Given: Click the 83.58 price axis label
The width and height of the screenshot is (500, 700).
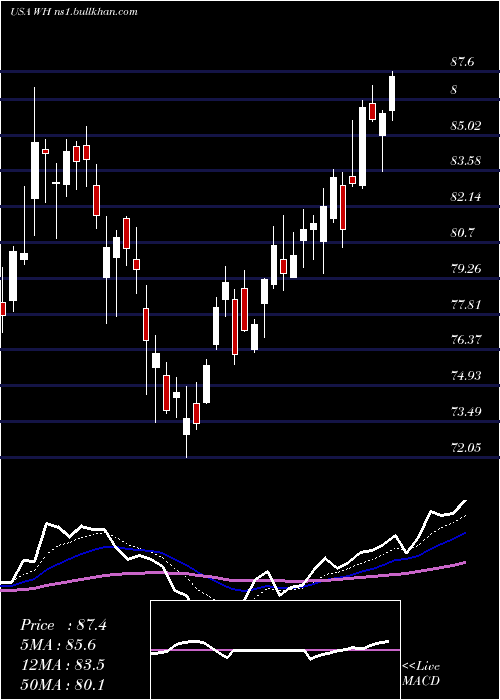Looking at the screenshot, I should click(x=466, y=160).
